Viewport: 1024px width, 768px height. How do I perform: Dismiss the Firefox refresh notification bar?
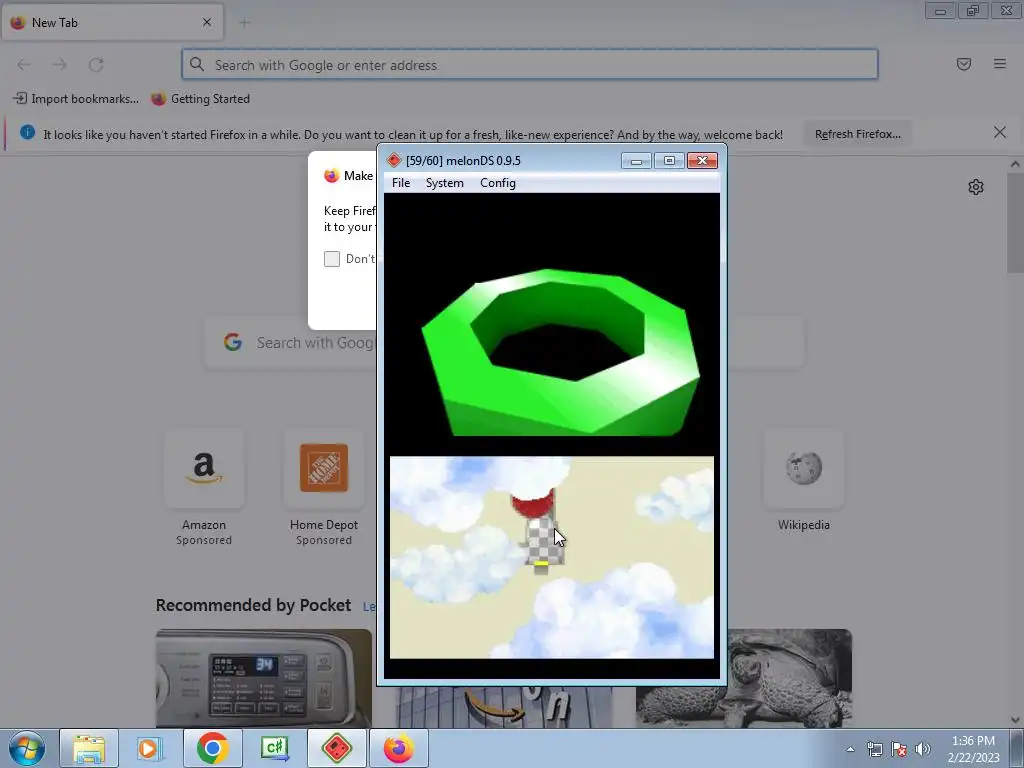point(1000,133)
